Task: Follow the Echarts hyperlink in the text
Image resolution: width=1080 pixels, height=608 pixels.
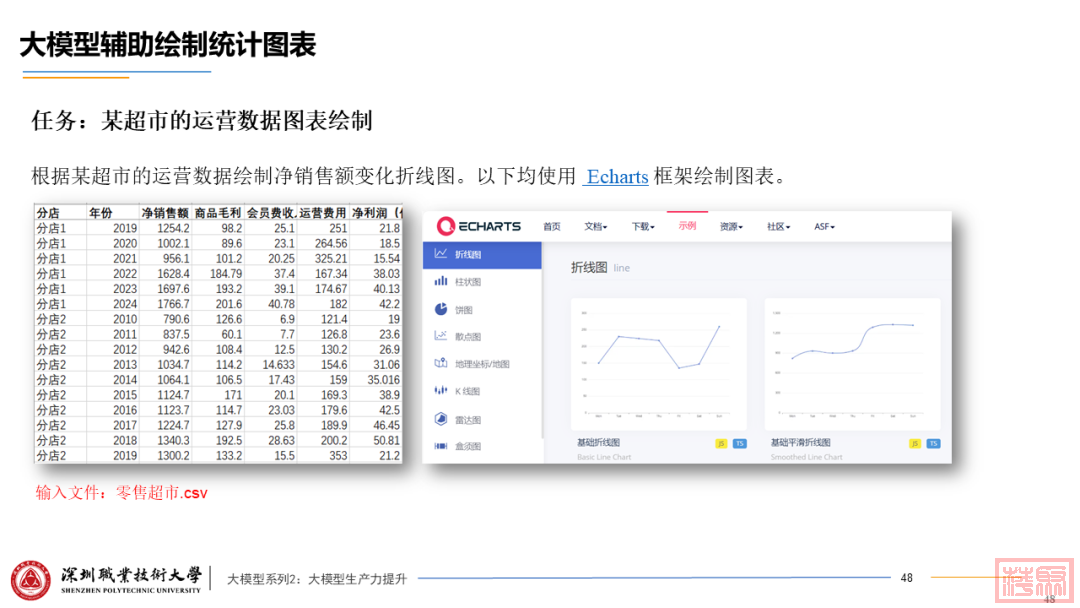Action: tap(616, 177)
